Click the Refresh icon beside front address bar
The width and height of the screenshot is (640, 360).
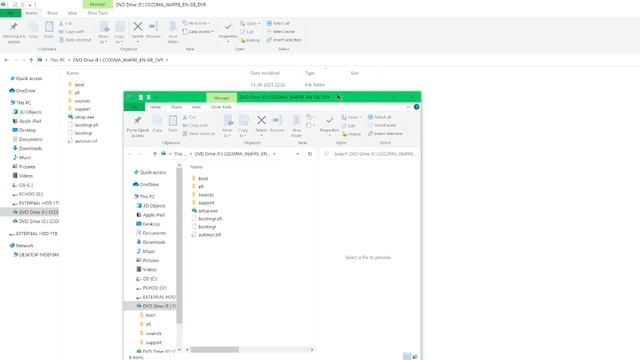click(x=310, y=154)
